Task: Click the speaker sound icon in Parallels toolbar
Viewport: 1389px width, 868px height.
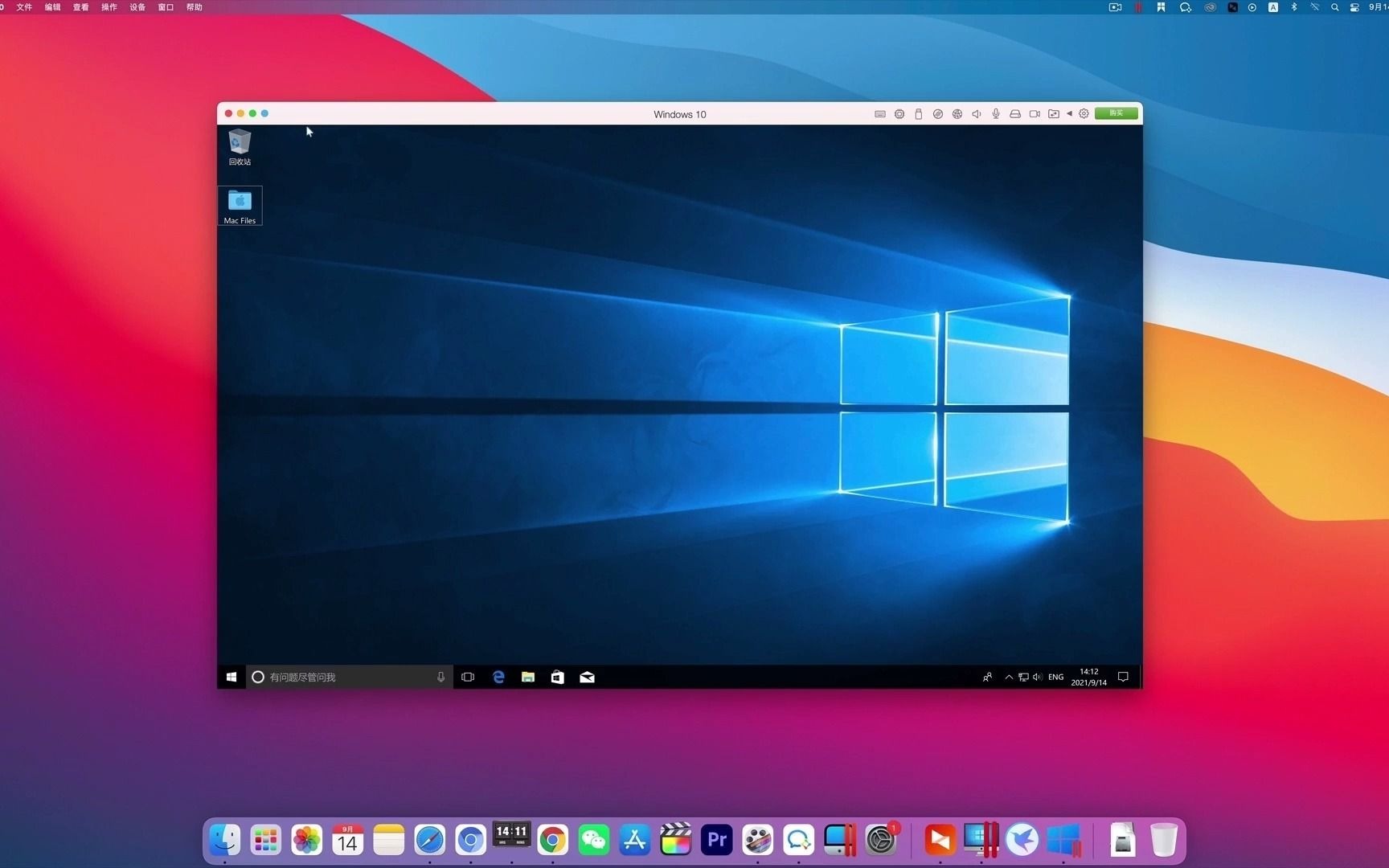Action: click(977, 114)
